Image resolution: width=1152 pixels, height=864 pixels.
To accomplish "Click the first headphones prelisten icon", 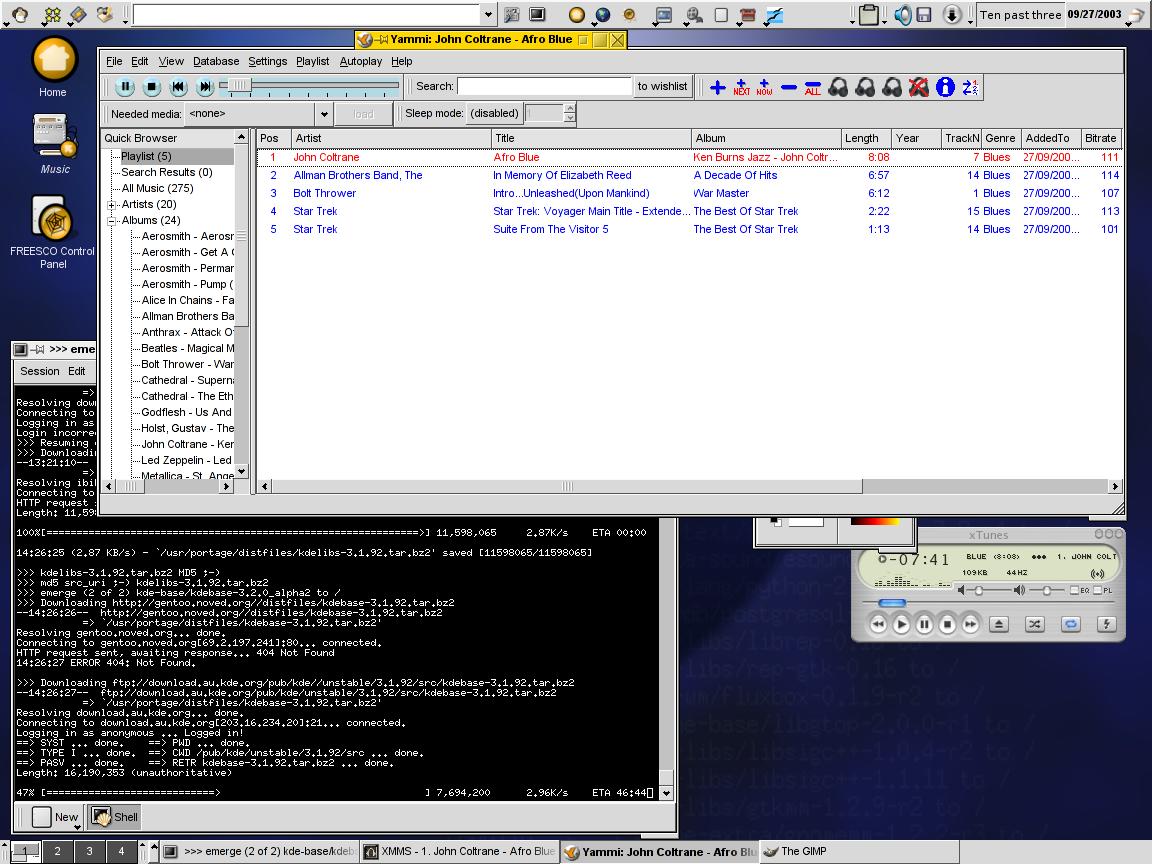I will click(x=838, y=87).
